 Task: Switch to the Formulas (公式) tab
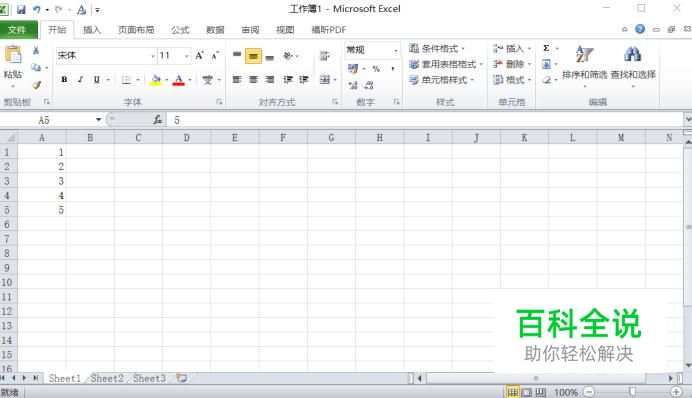pos(180,30)
